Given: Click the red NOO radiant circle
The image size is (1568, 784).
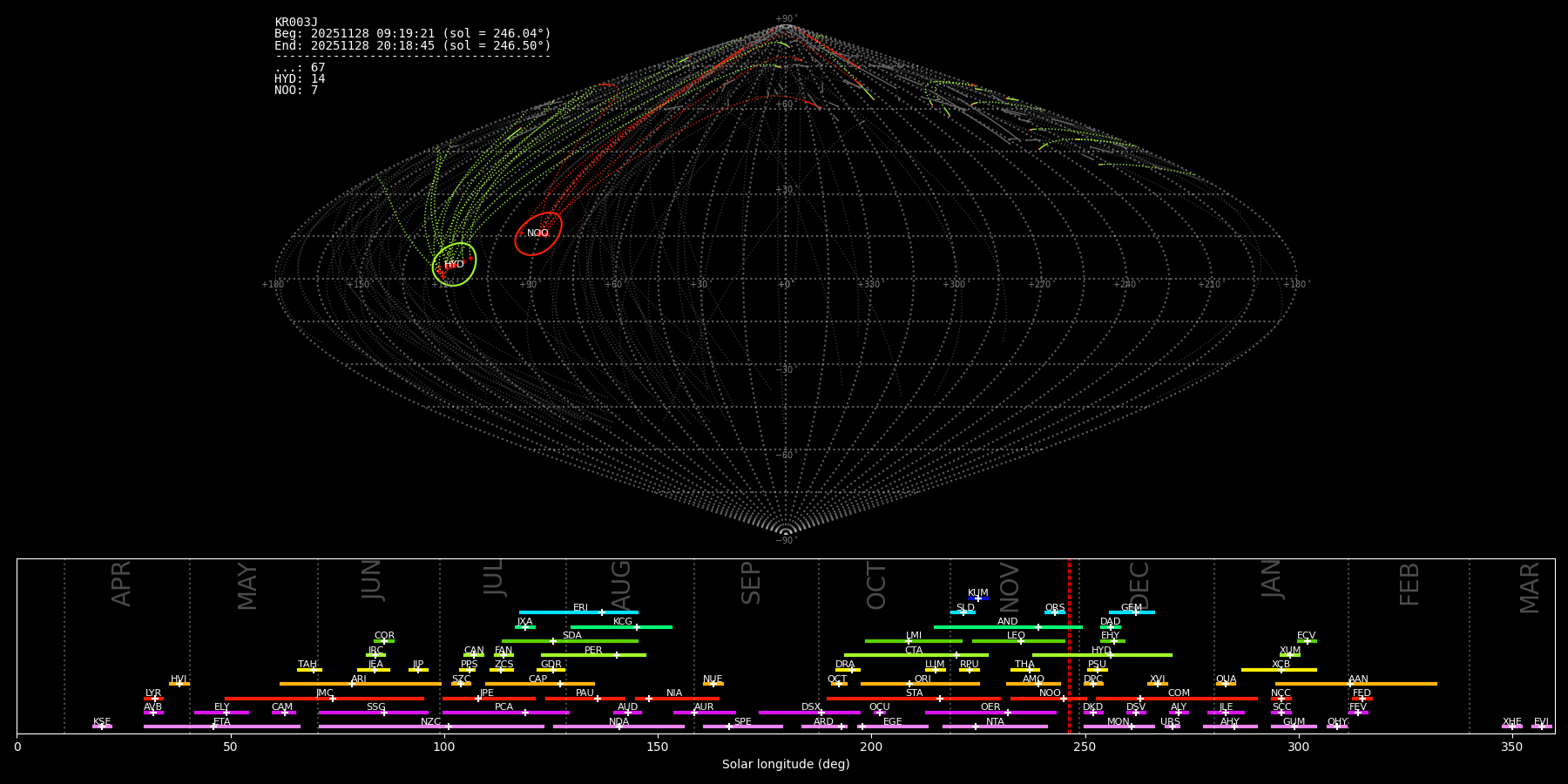Looking at the screenshot, I should click(x=537, y=233).
